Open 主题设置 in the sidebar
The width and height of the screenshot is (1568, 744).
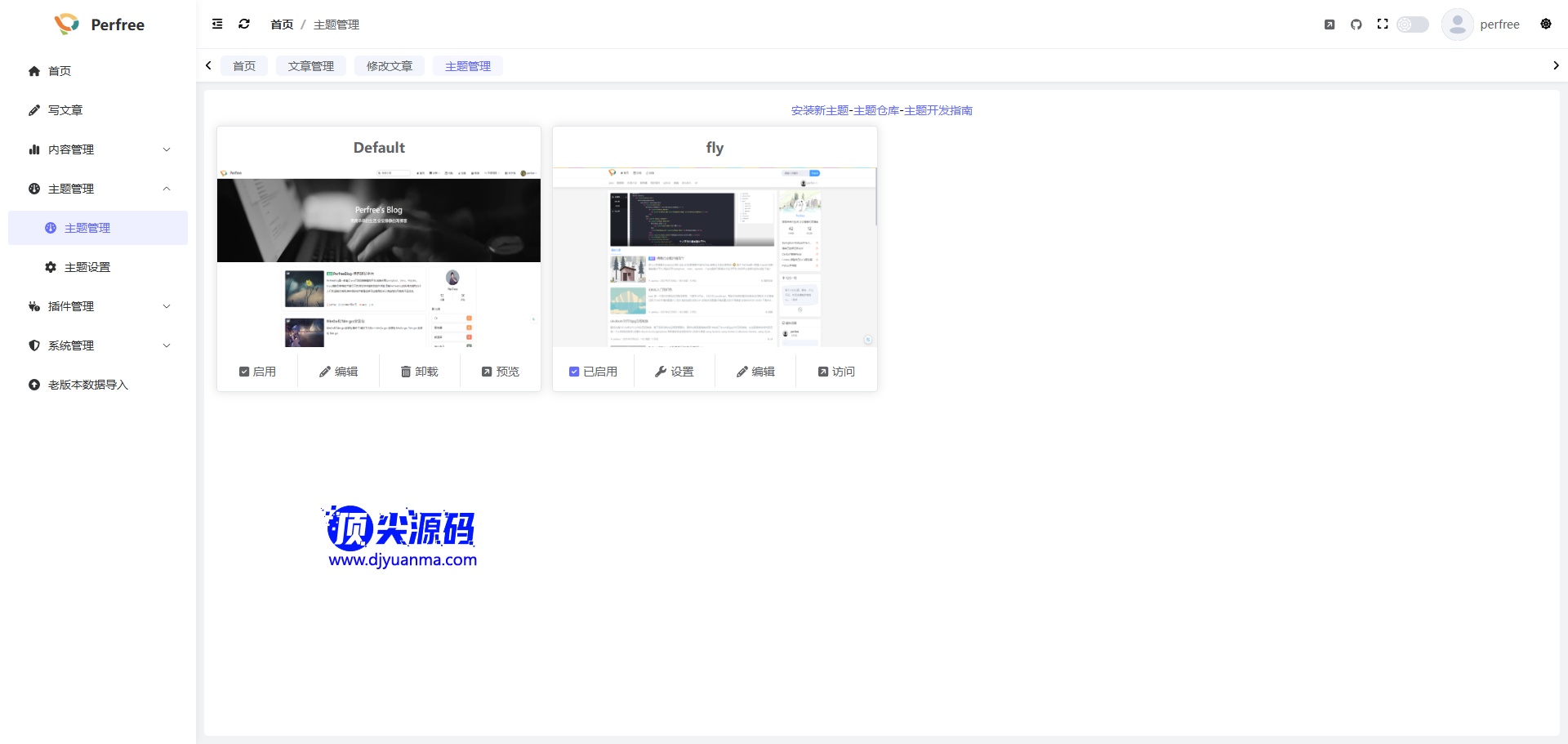(87, 267)
